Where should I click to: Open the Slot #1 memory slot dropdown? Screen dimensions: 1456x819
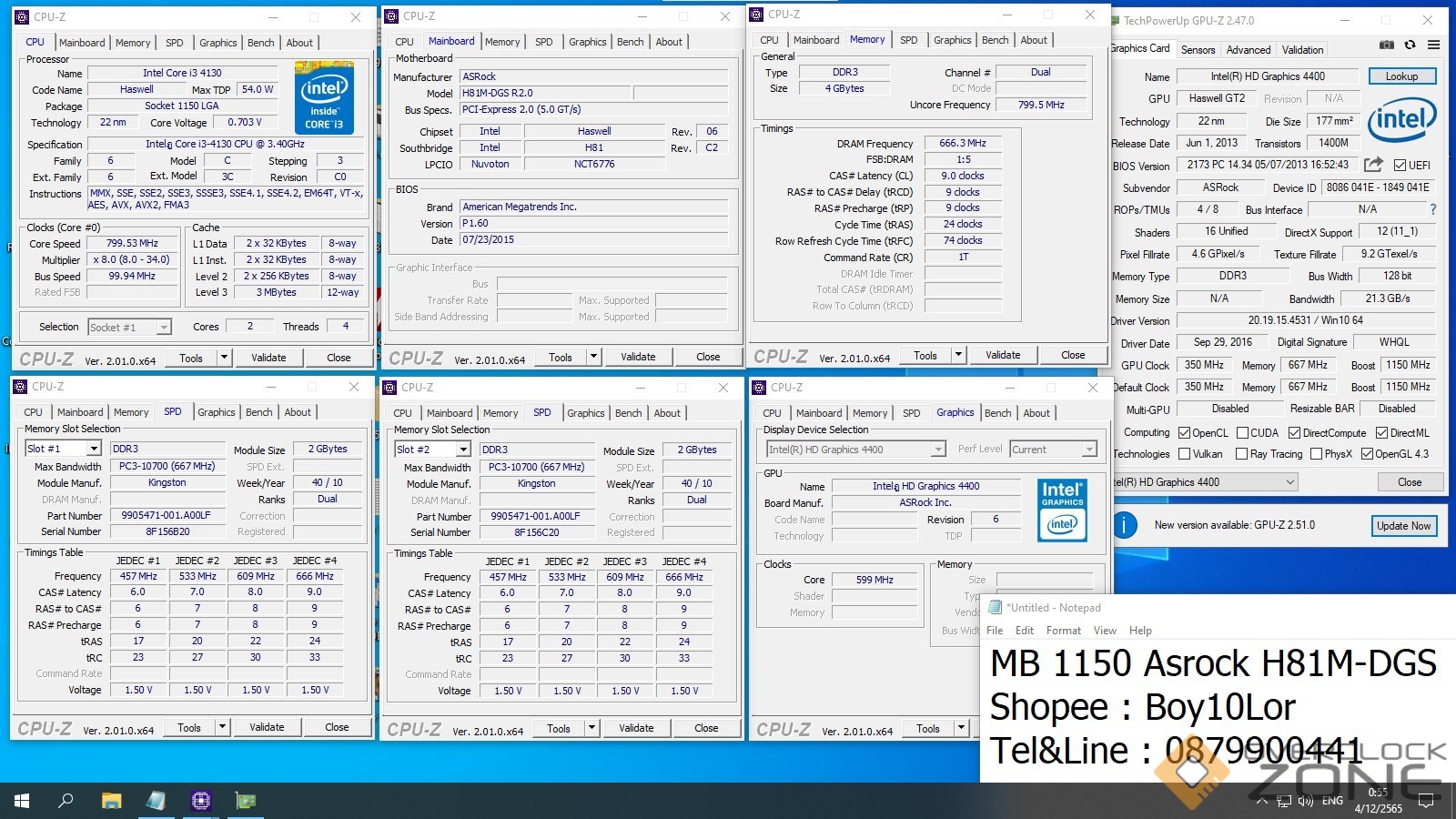click(x=93, y=449)
